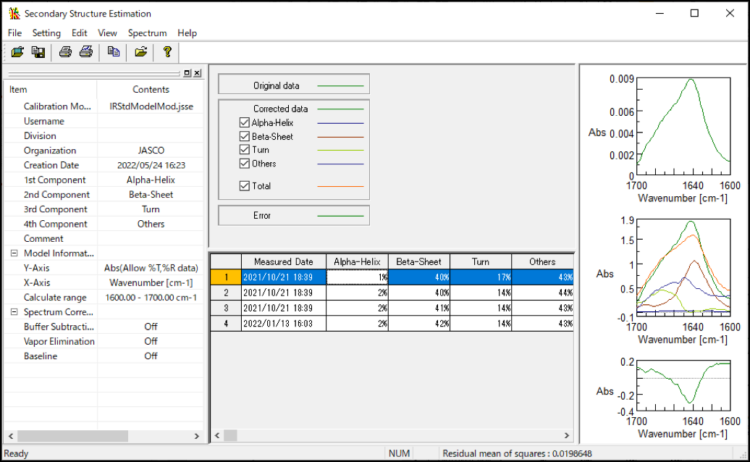Click the Beta-Sheet column header
Screen dimensions: 750x462
419,261
